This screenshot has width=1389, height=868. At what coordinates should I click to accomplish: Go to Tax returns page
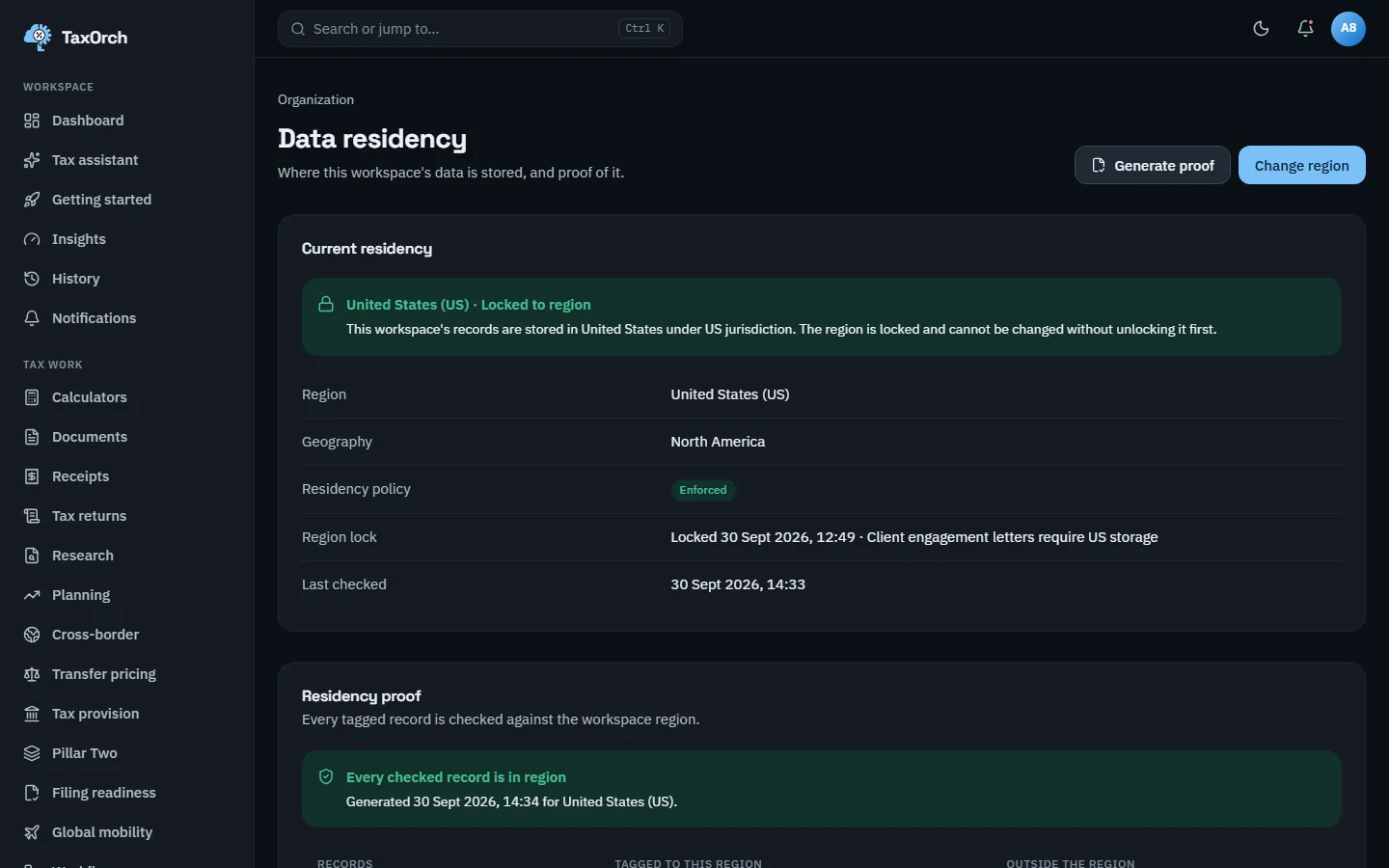[x=127, y=516]
